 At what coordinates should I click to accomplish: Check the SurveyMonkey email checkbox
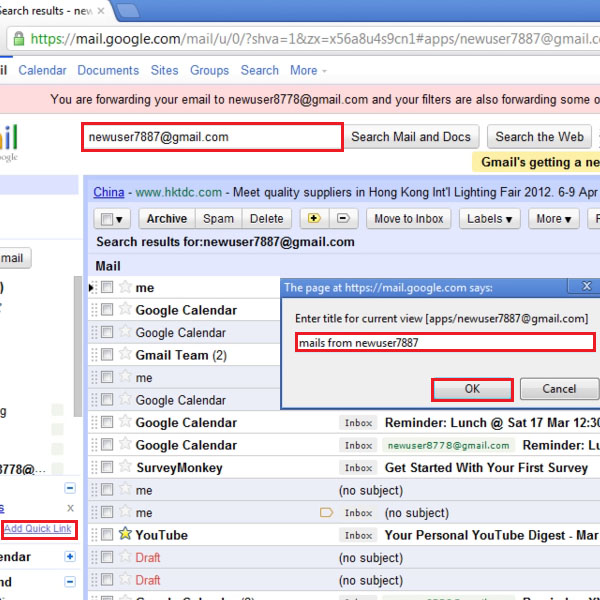pos(107,467)
